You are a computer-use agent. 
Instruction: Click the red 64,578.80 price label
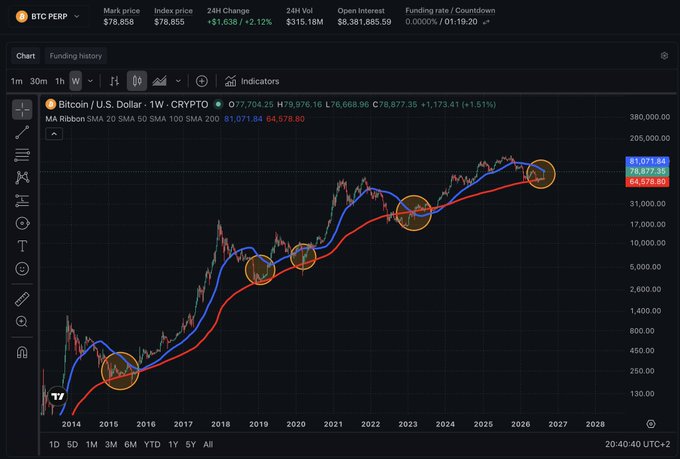pos(647,182)
